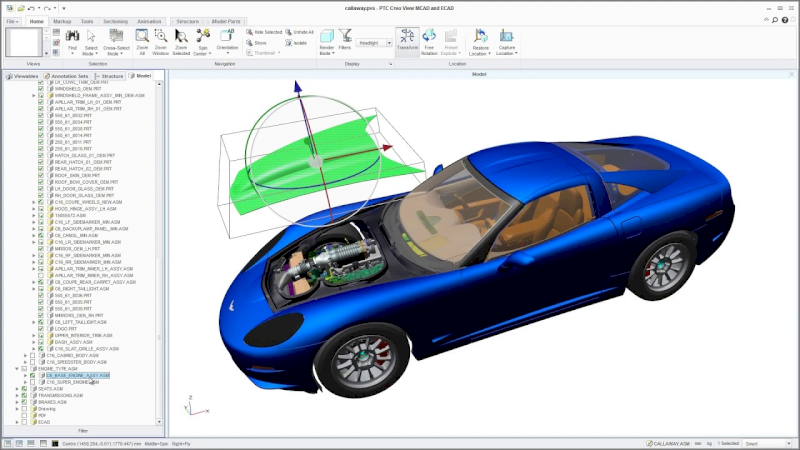Activate the Zoom All tool
This screenshot has width=800, height=450.
tap(142, 37)
